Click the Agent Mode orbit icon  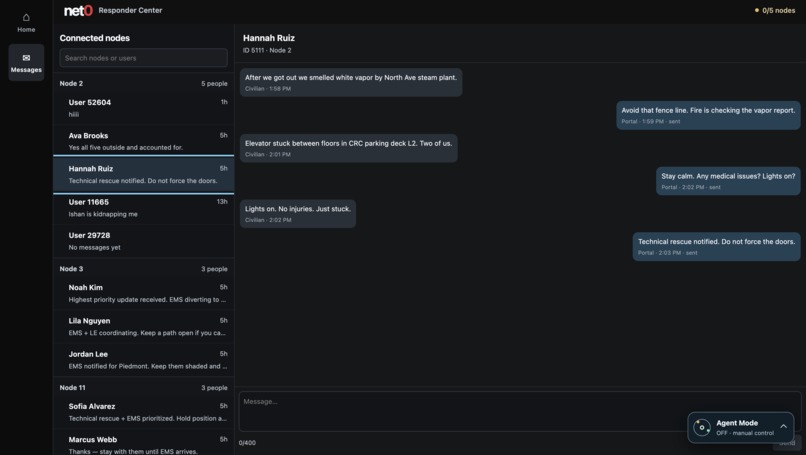click(702, 427)
